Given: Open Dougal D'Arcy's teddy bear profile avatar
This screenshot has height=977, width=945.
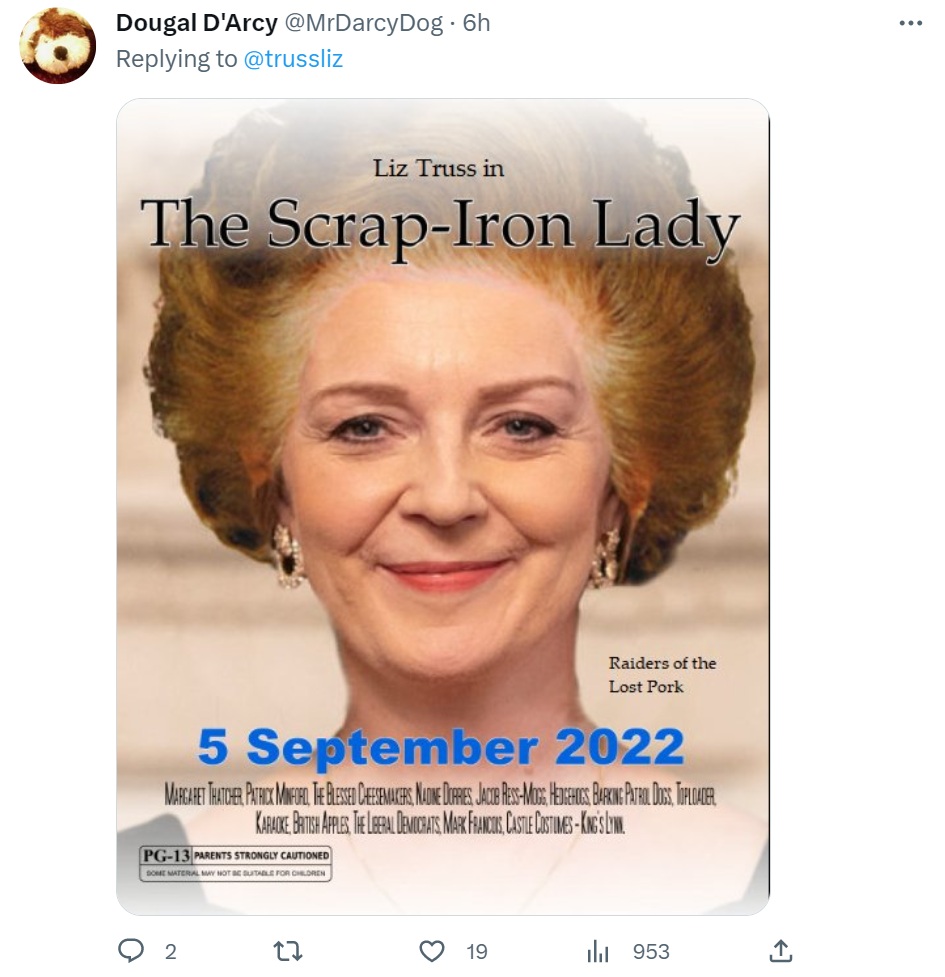Looking at the screenshot, I should point(58,45).
